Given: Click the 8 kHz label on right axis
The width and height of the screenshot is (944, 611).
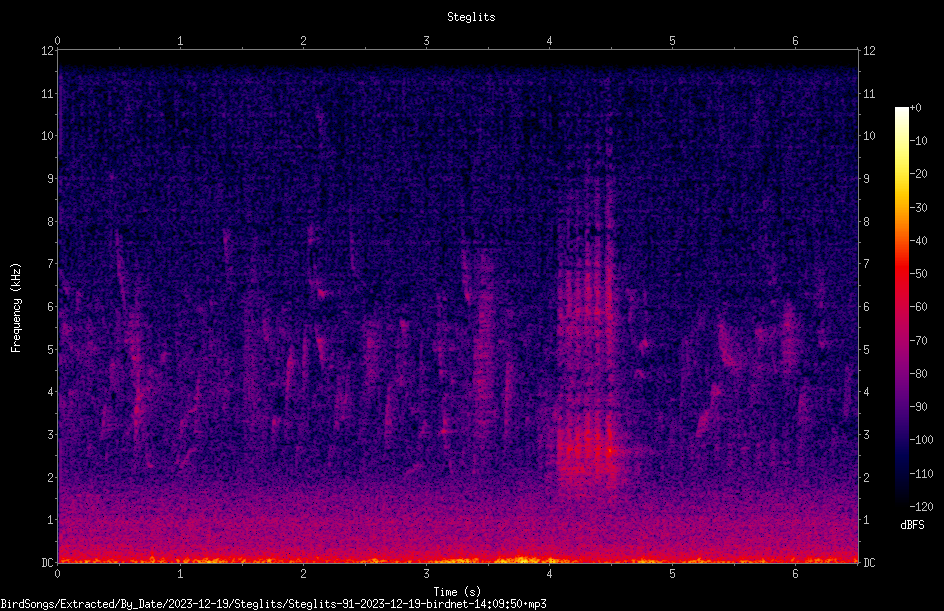Looking at the screenshot, I should tap(866, 222).
